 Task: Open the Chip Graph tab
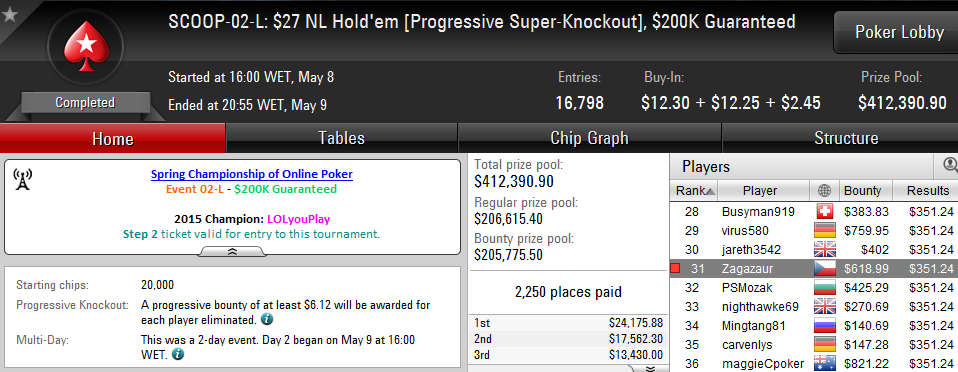590,138
